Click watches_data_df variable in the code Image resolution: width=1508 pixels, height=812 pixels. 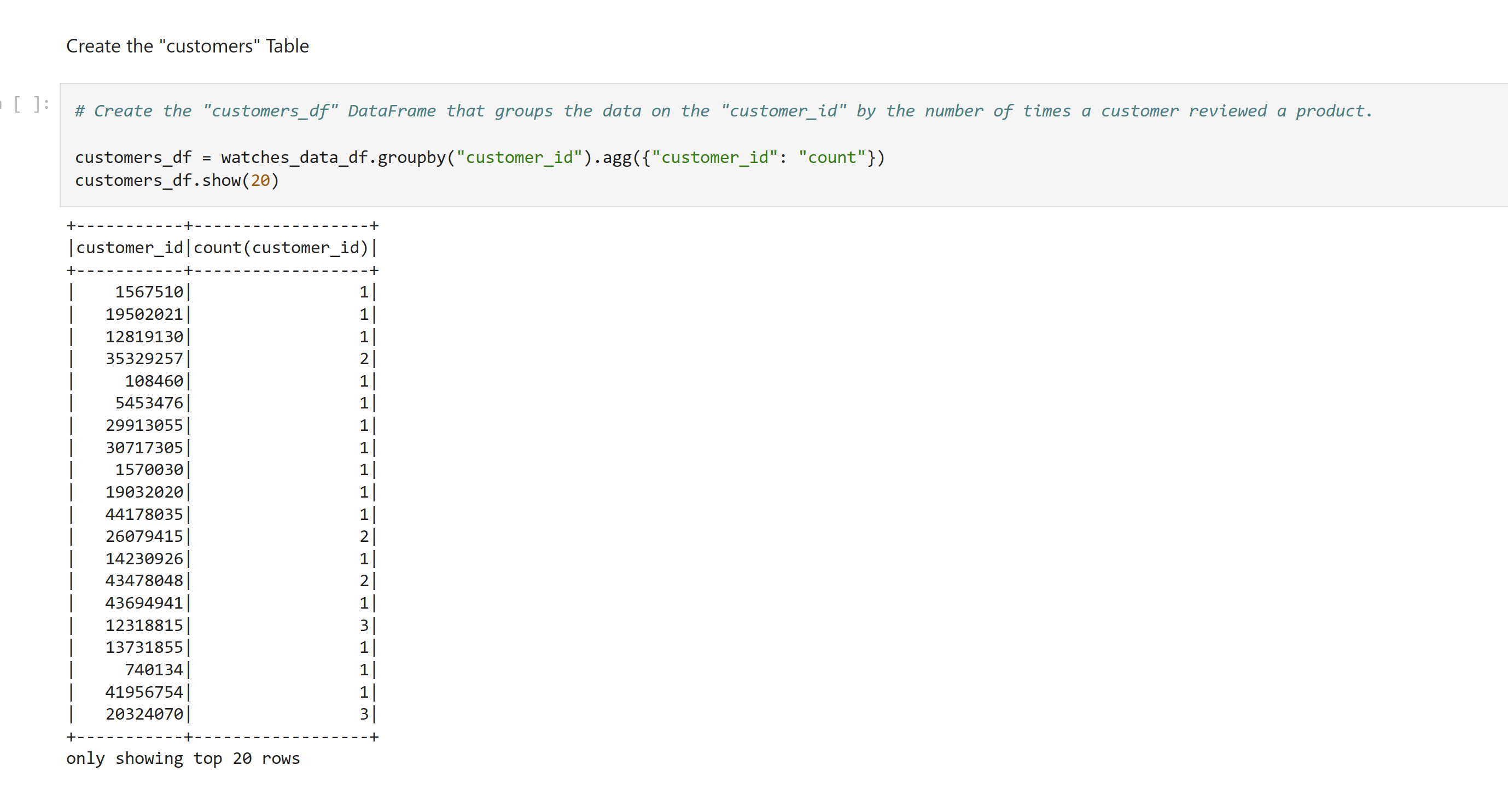[x=294, y=157]
